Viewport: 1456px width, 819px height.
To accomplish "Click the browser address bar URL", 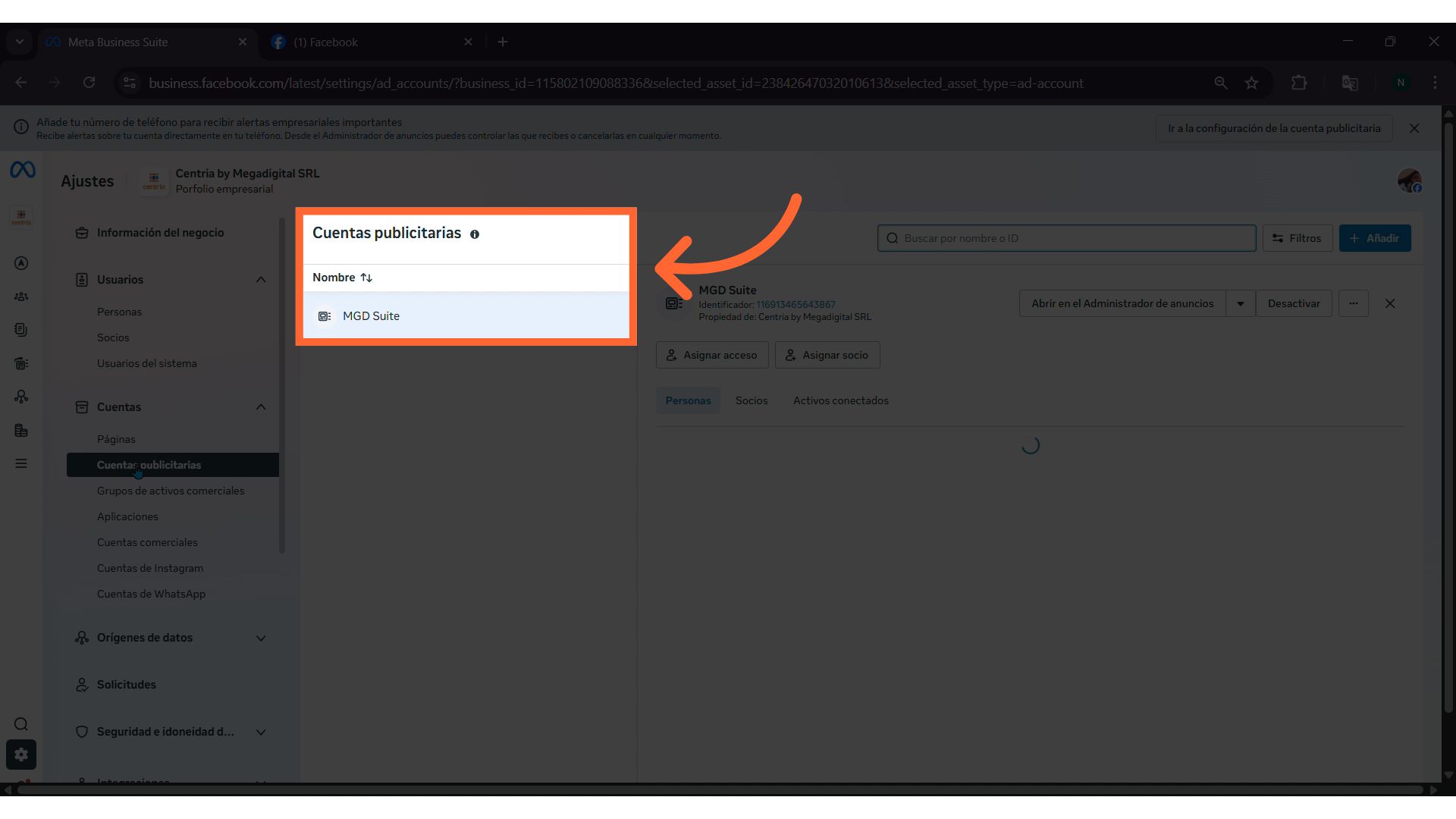I will (x=616, y=83).
